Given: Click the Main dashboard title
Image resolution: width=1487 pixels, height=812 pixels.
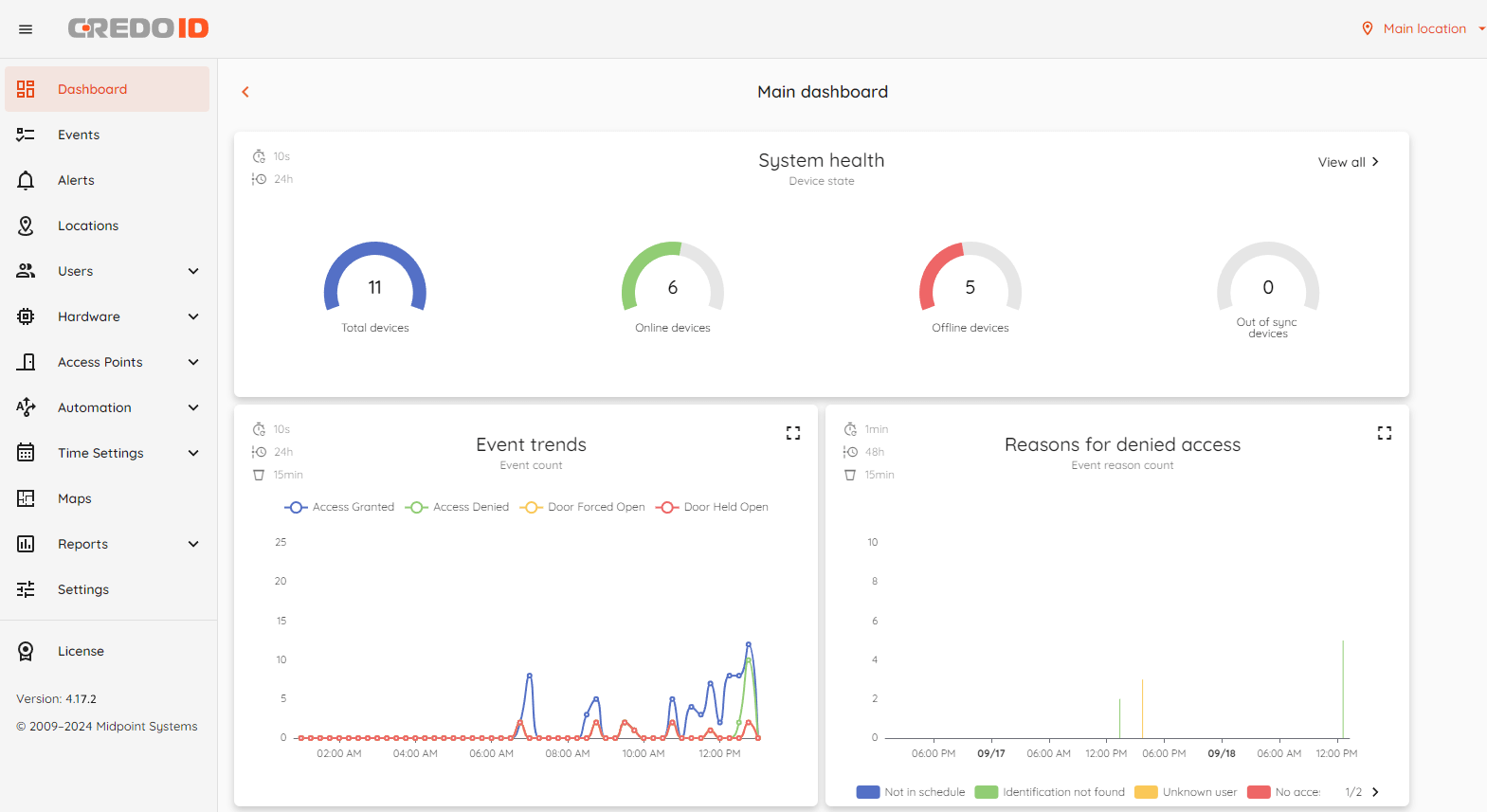Looking at the screenshot, I should (823, 92).
